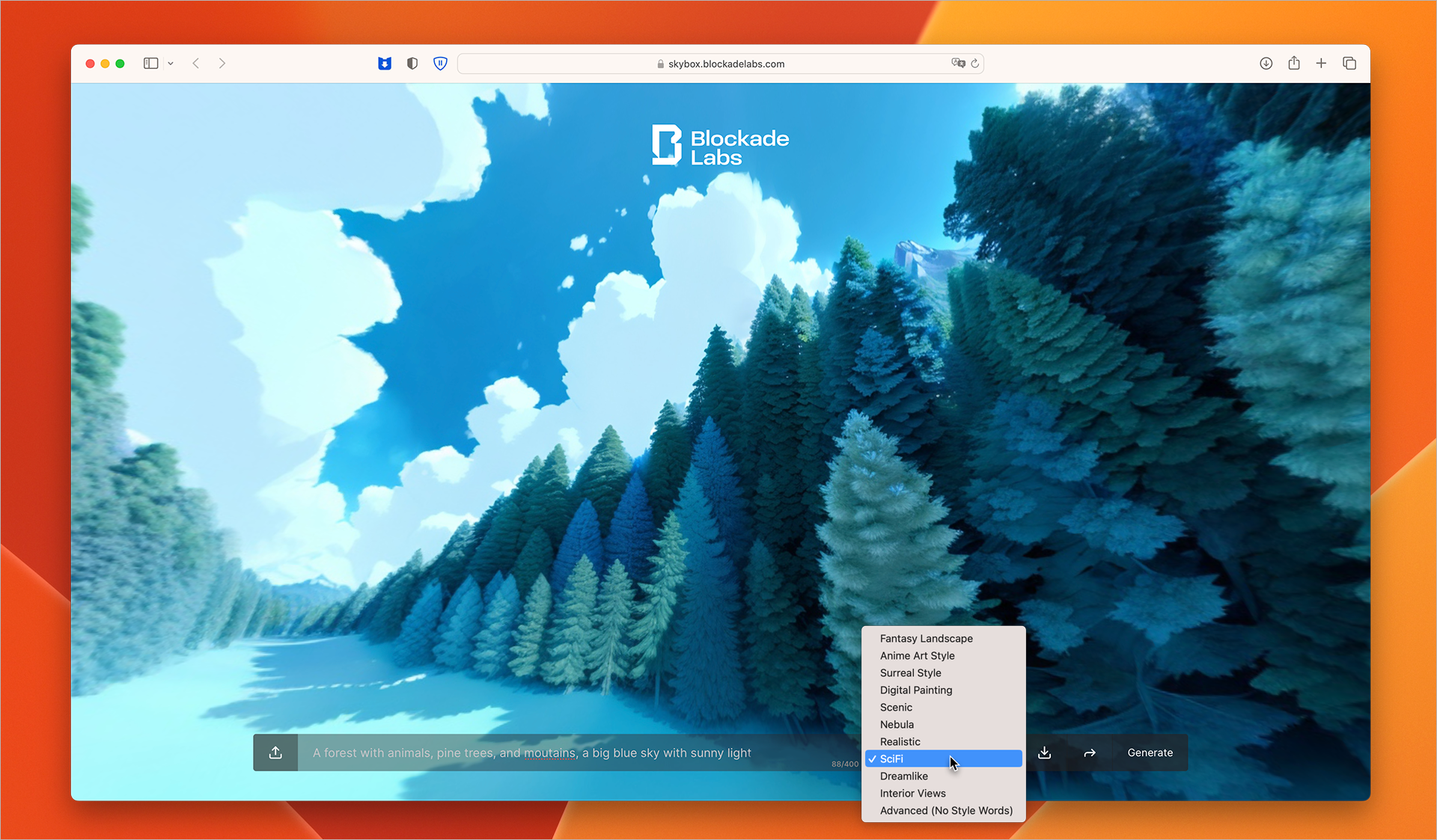Viewport: 1437px width, 840px height.
Task: Show tab overview icon
Action: coord(1349,64)
